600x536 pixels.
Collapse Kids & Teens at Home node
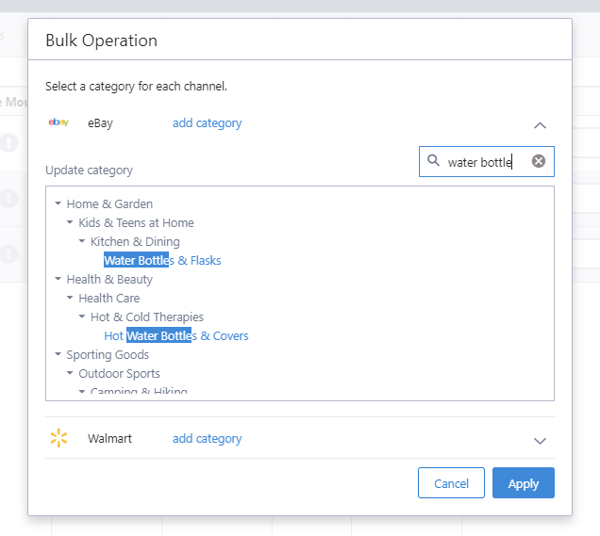pyautogui.click(x=70, y=223)
